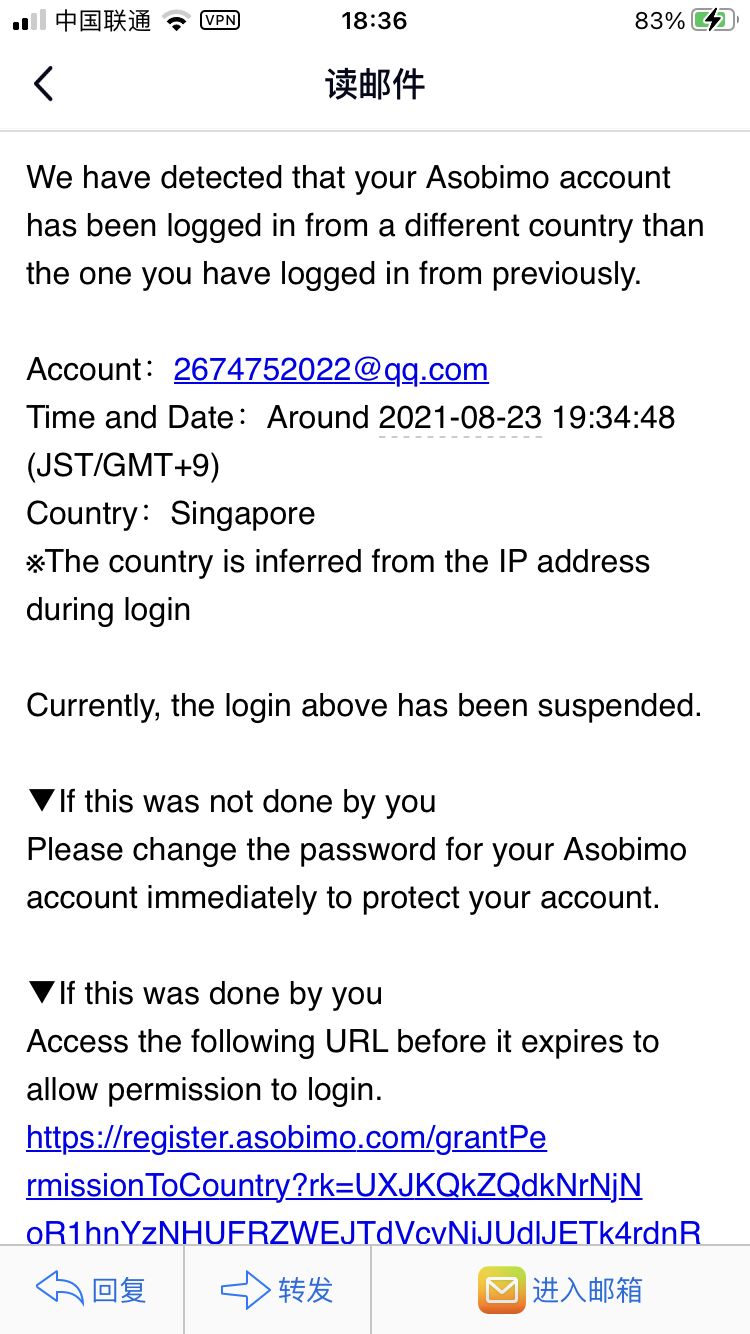The height and width of the screenshot is (1334, 750).
Task: Tap the 83% battery percentage text
Action: click(660, 20)
